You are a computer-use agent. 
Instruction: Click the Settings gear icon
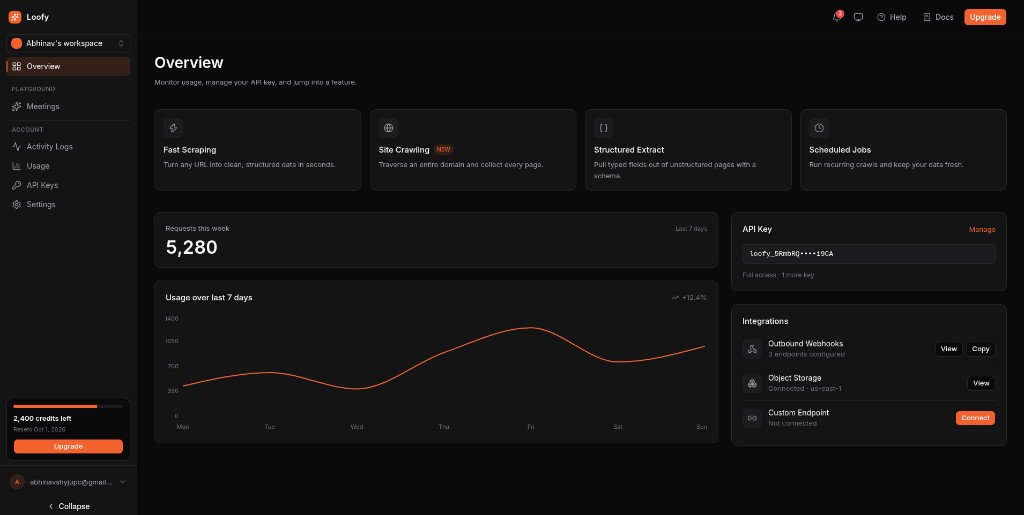tap(17, 204)
